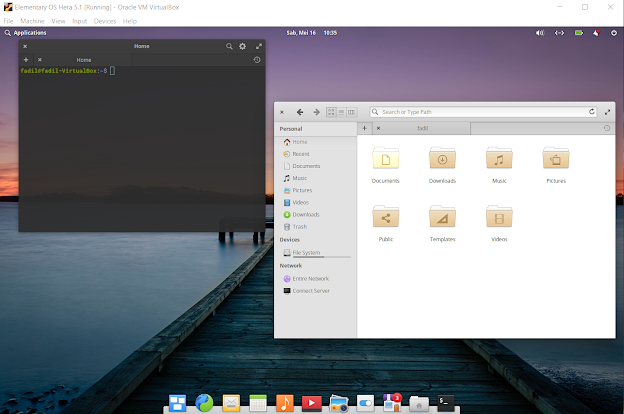Select the Templates folder icon
Image resolution: width=624 pixels, height=414 pixels.
click(442, 217)
